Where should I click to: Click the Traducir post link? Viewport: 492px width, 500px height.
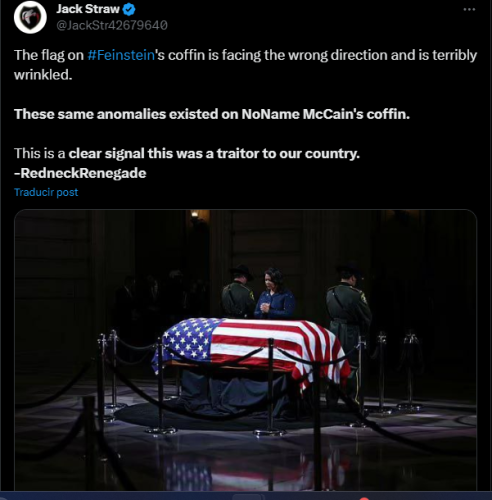click(x=46, y=192)
